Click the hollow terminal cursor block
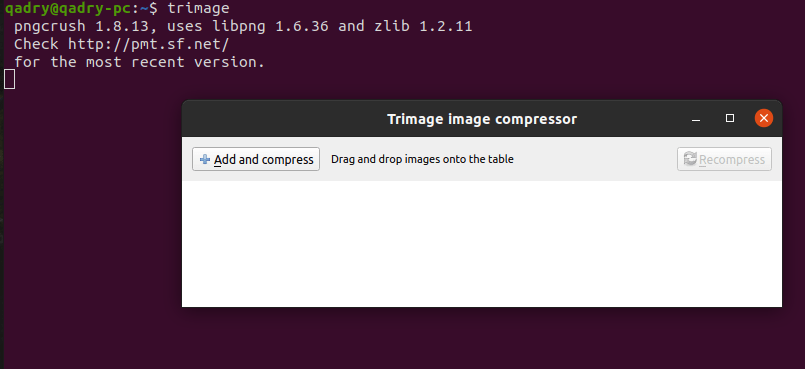This screenshot has height=369, width=805. (x=9, y=80)
